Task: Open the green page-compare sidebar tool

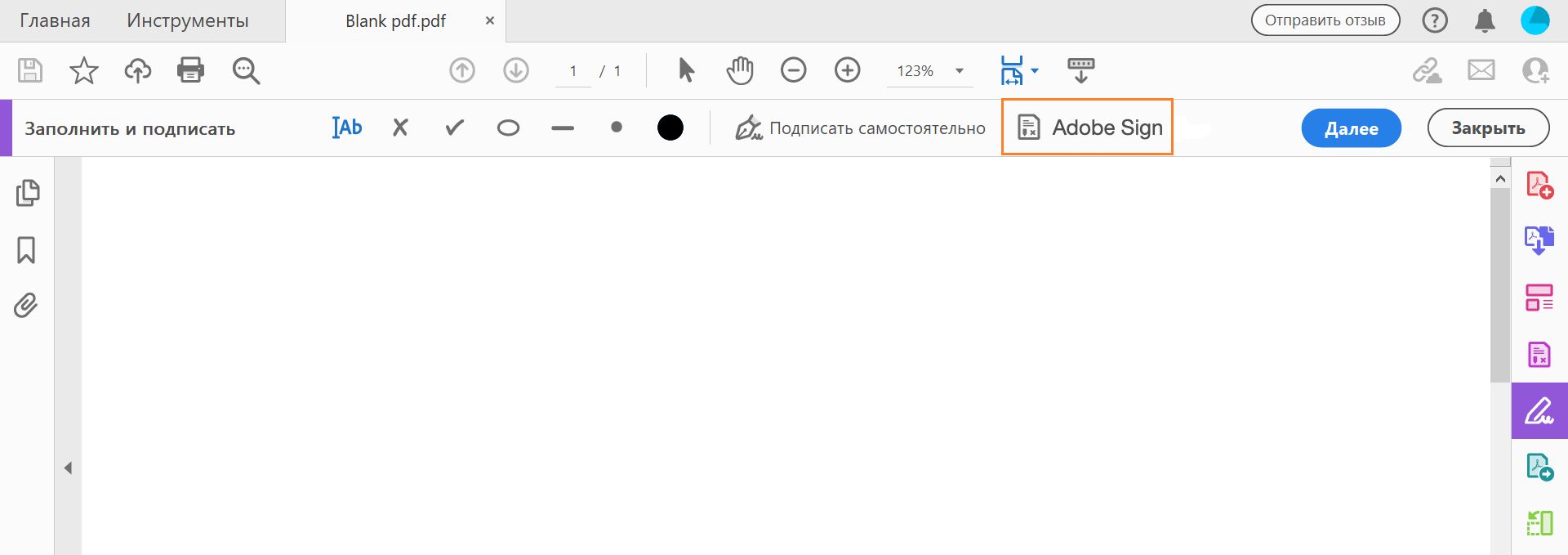Action: (1539, 523)
